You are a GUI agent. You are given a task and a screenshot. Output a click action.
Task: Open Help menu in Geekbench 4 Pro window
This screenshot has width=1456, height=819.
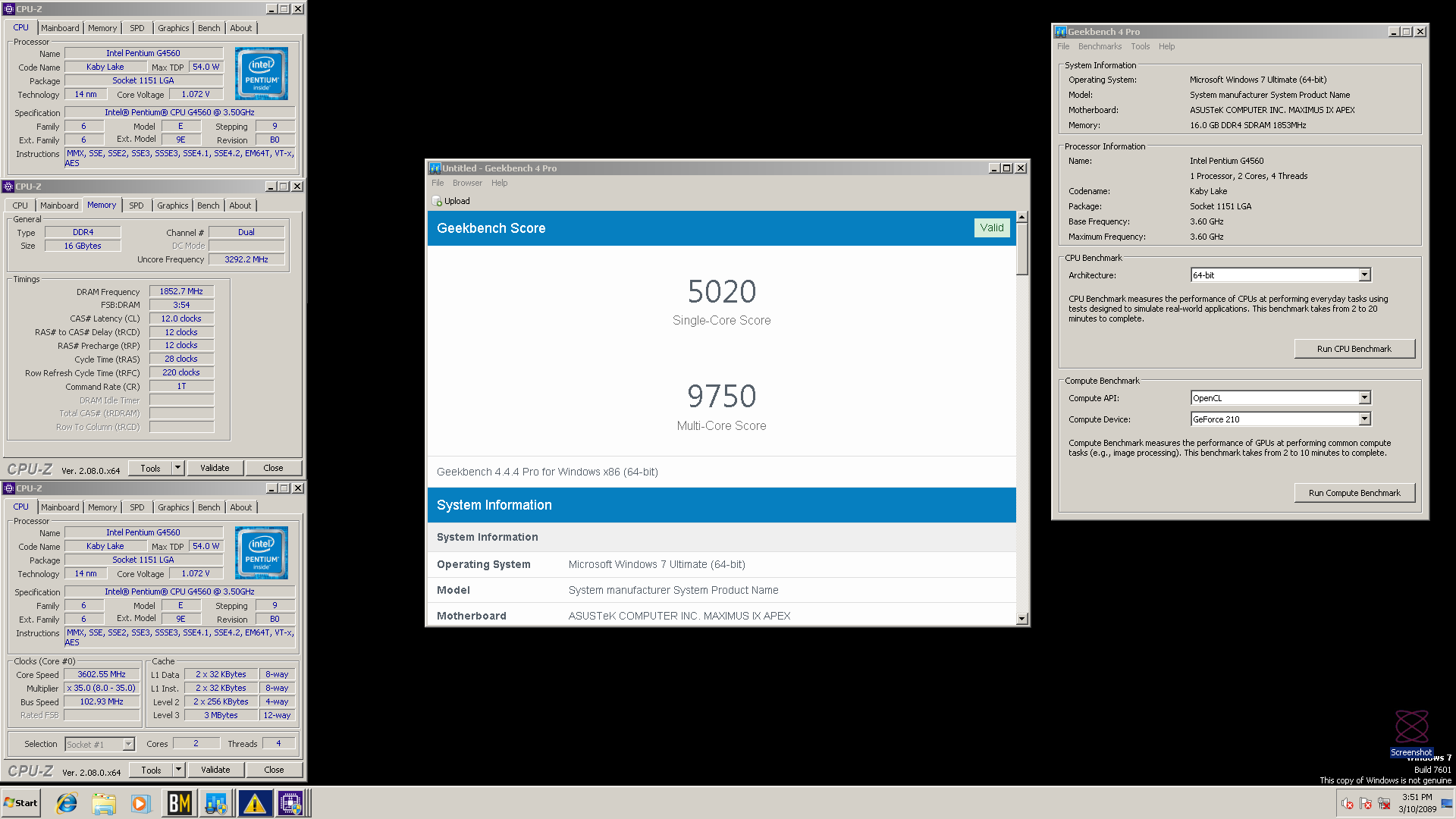(1166, 46)
